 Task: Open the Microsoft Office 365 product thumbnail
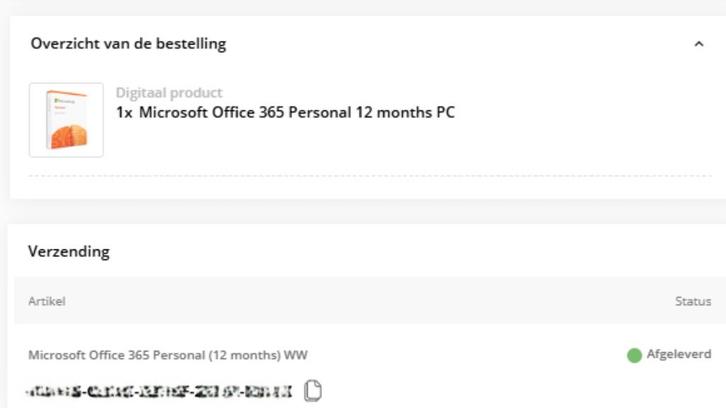(66, 120)
